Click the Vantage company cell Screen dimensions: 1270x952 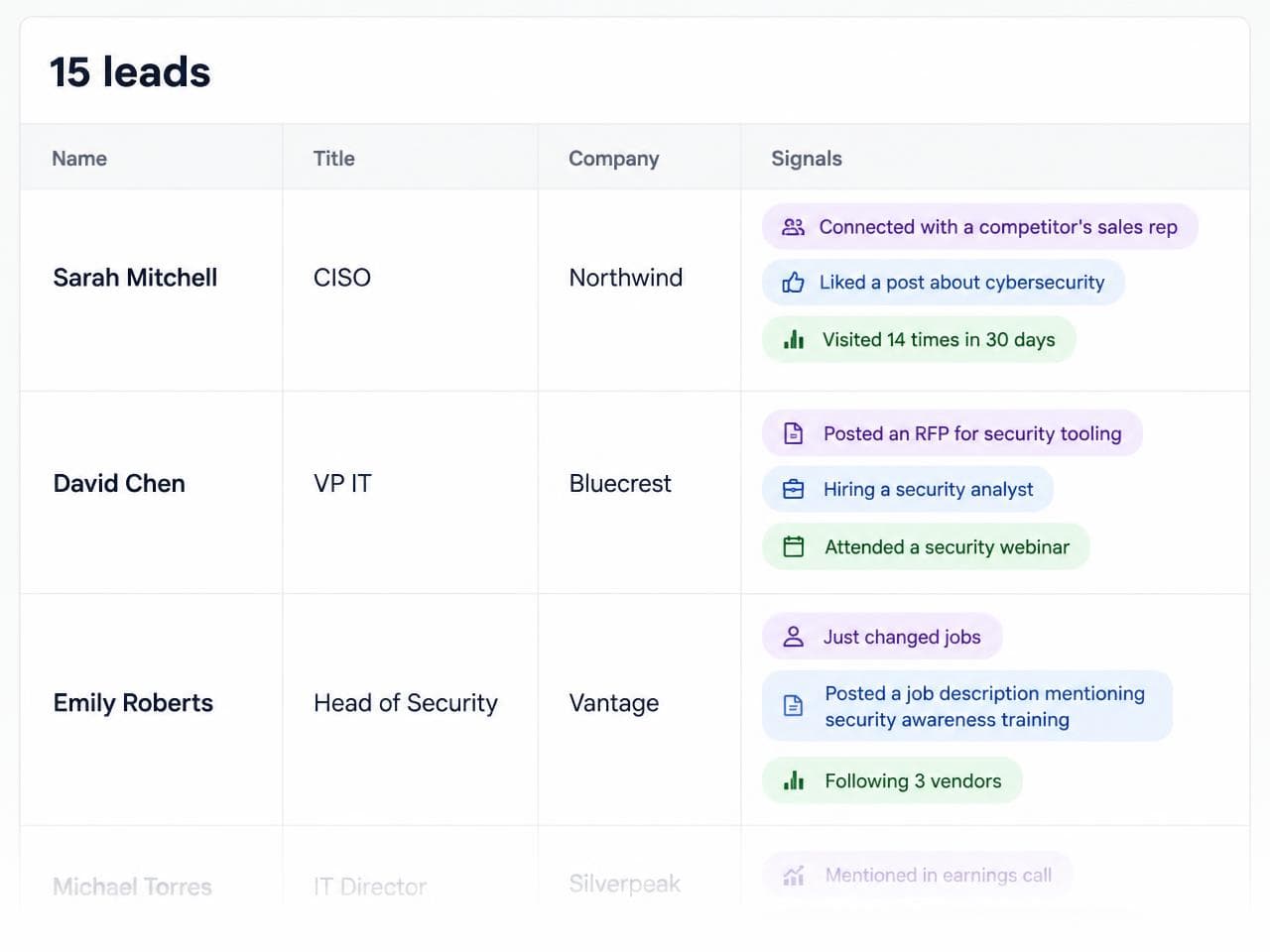614,703
